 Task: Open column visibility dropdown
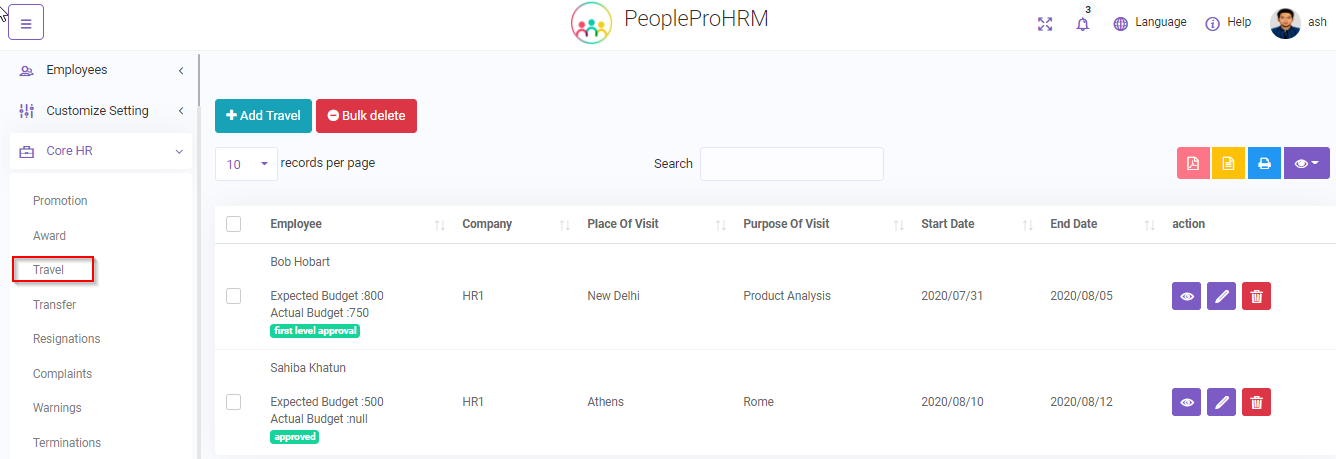coord(1306,164)
